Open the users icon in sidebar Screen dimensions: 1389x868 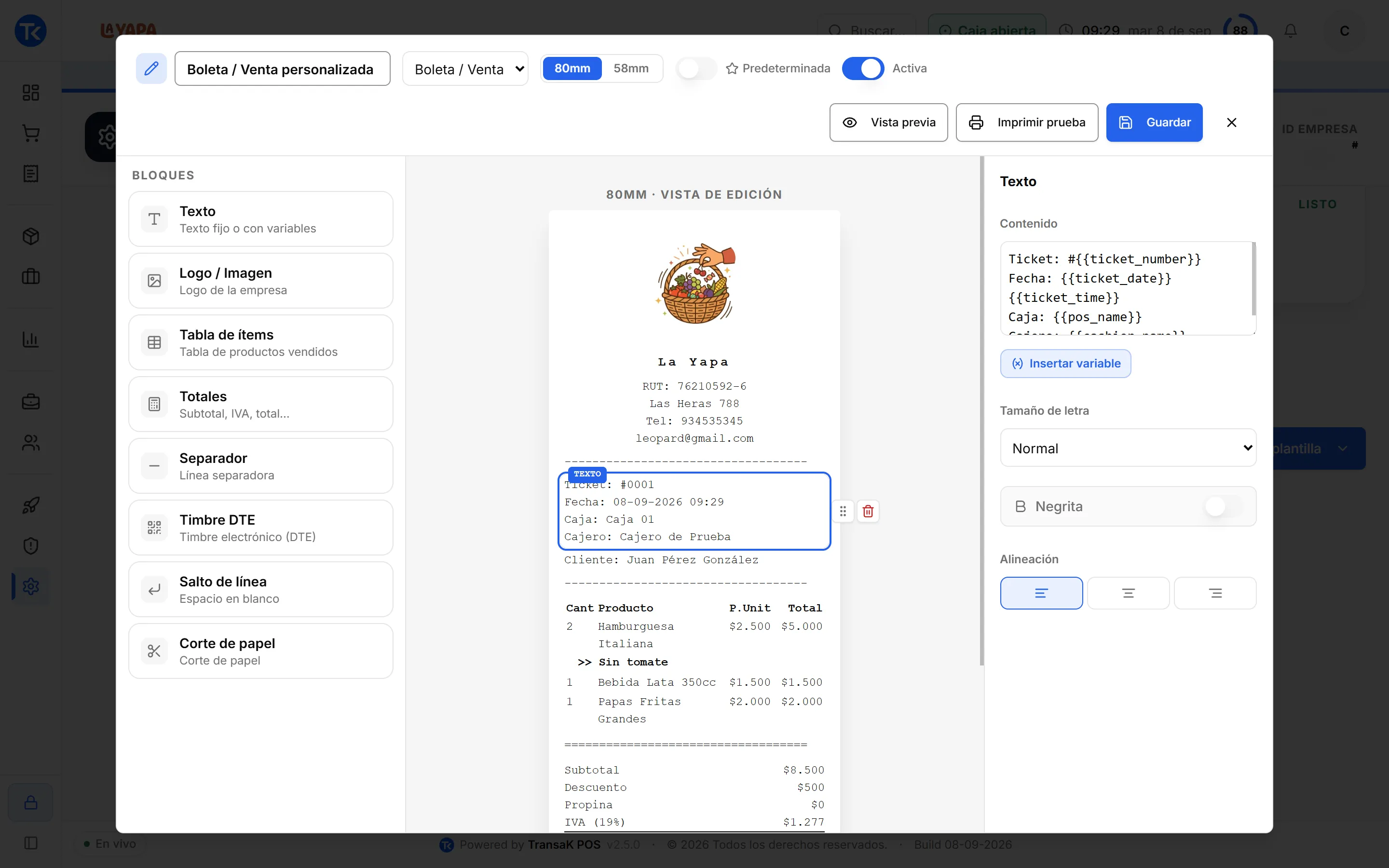pyautogui.click(x=30, y=443)
